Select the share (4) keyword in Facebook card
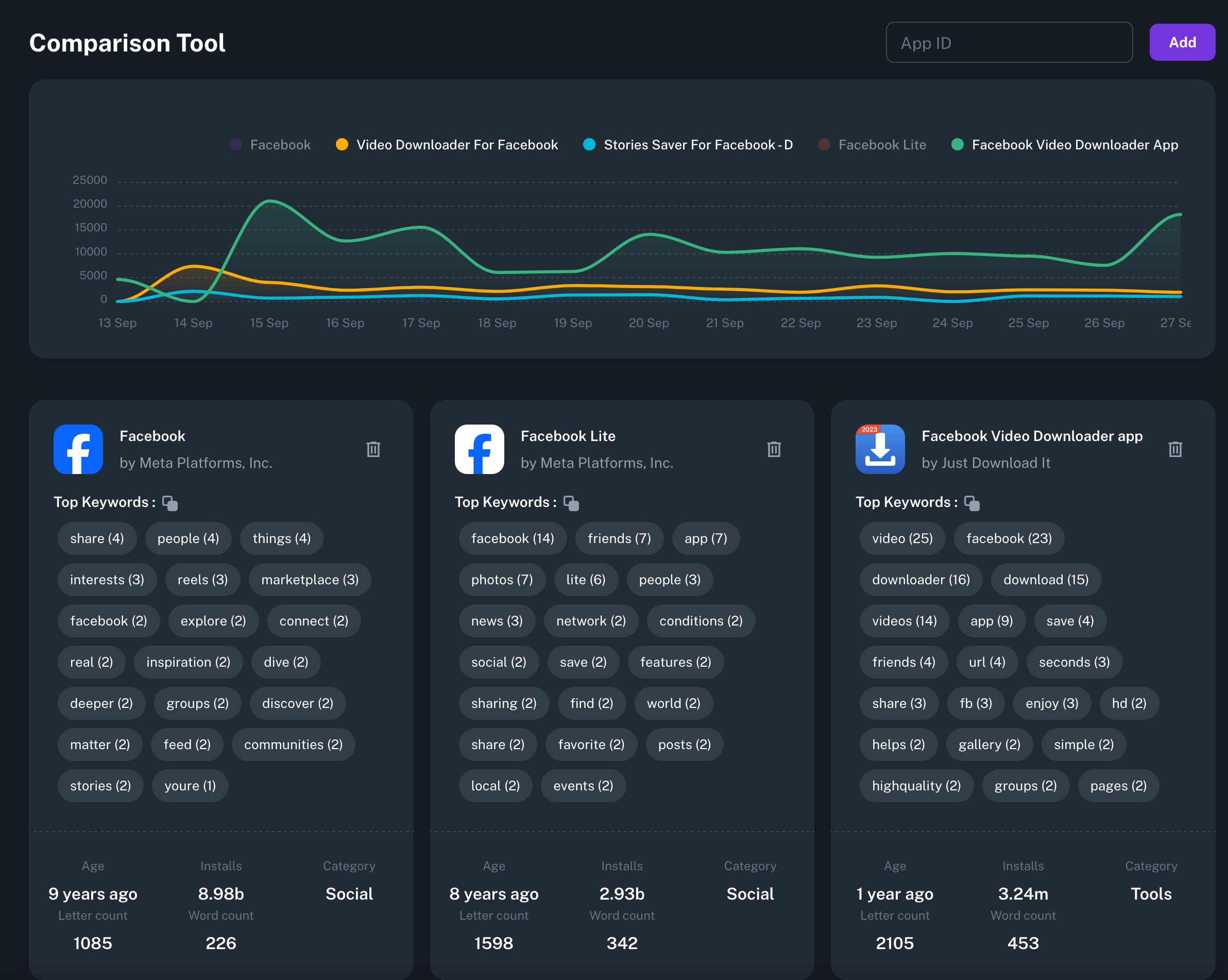The width and height of the screenshot is (1228, 980). (x=97, y=538)
